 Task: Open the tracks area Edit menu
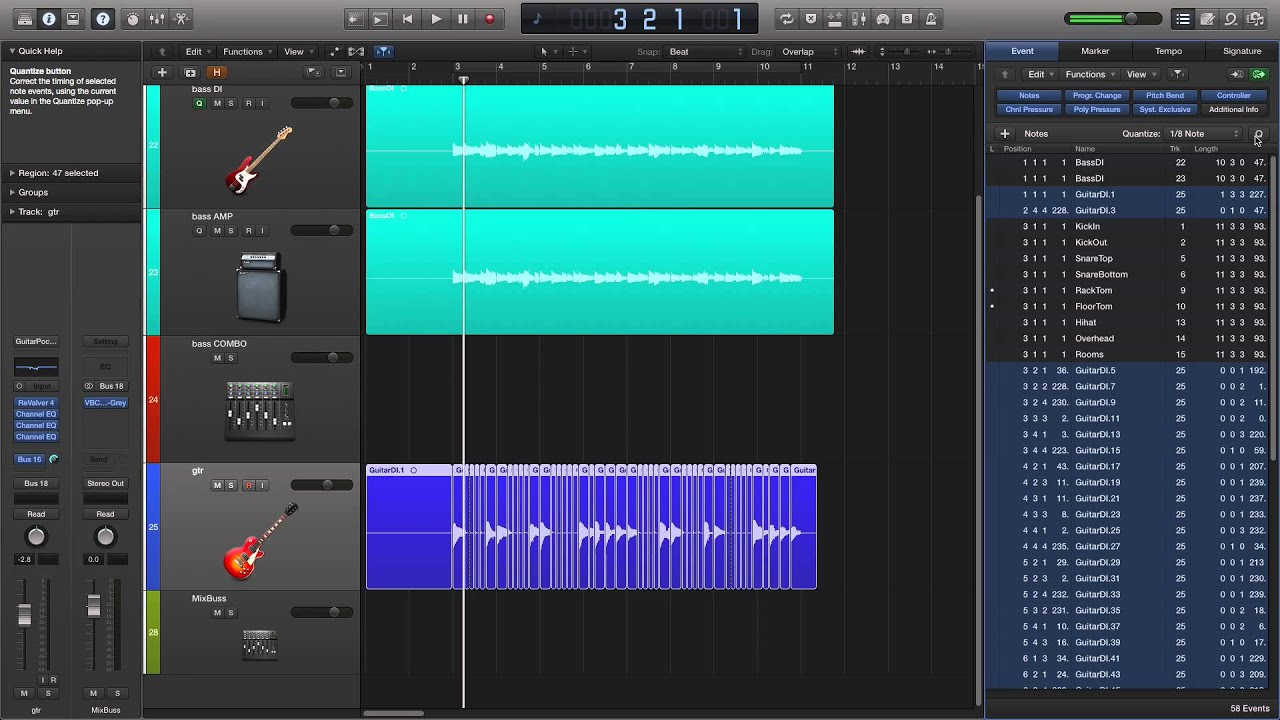click(197, 51)
